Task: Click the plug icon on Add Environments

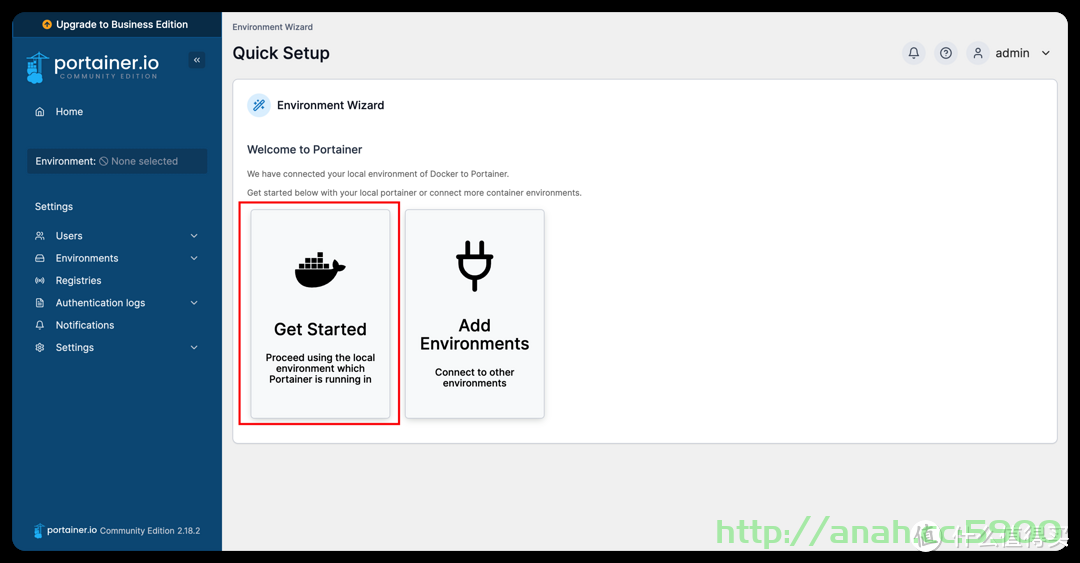Action: coord(475,266)
